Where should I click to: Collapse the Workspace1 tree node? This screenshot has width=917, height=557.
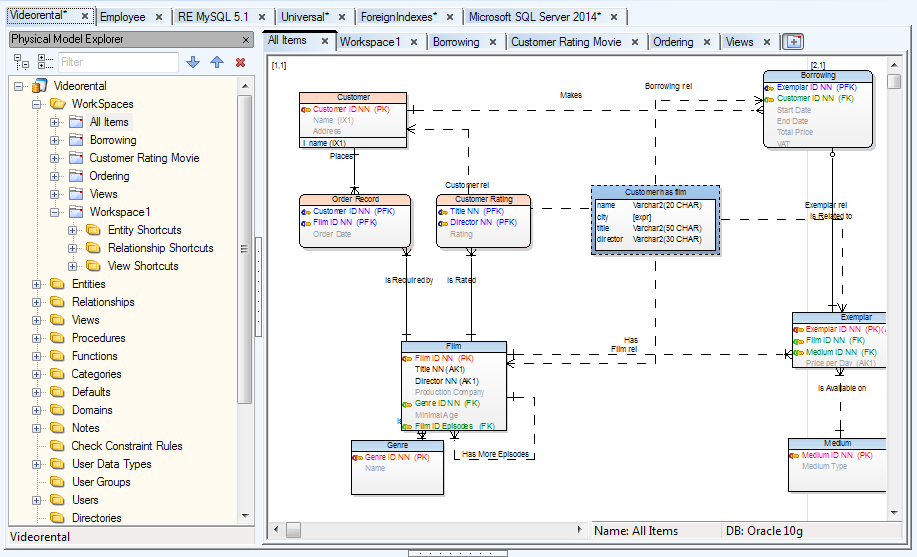coord(55,212)
